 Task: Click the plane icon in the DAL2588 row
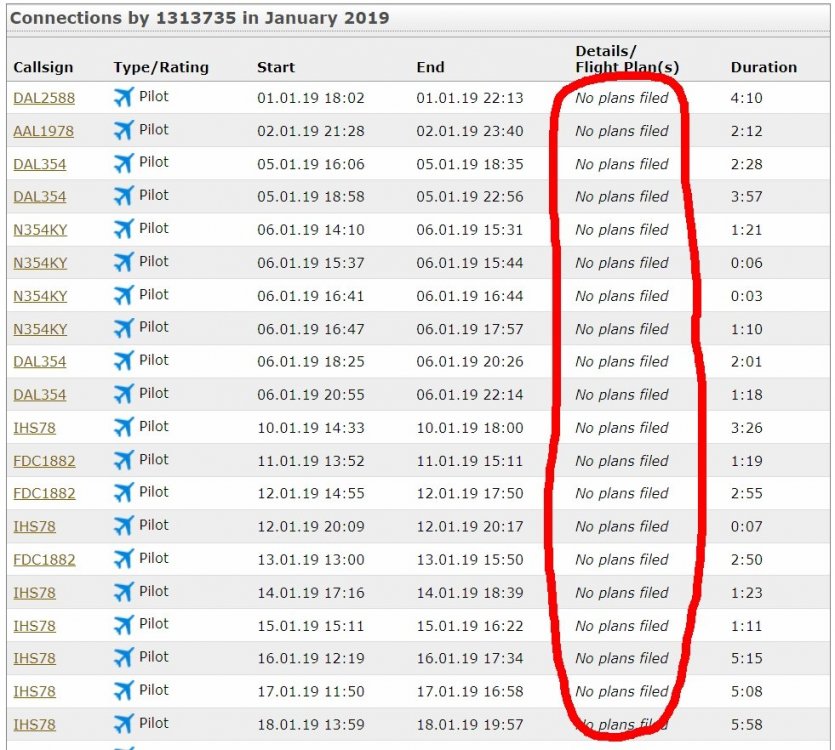point(123,97)
